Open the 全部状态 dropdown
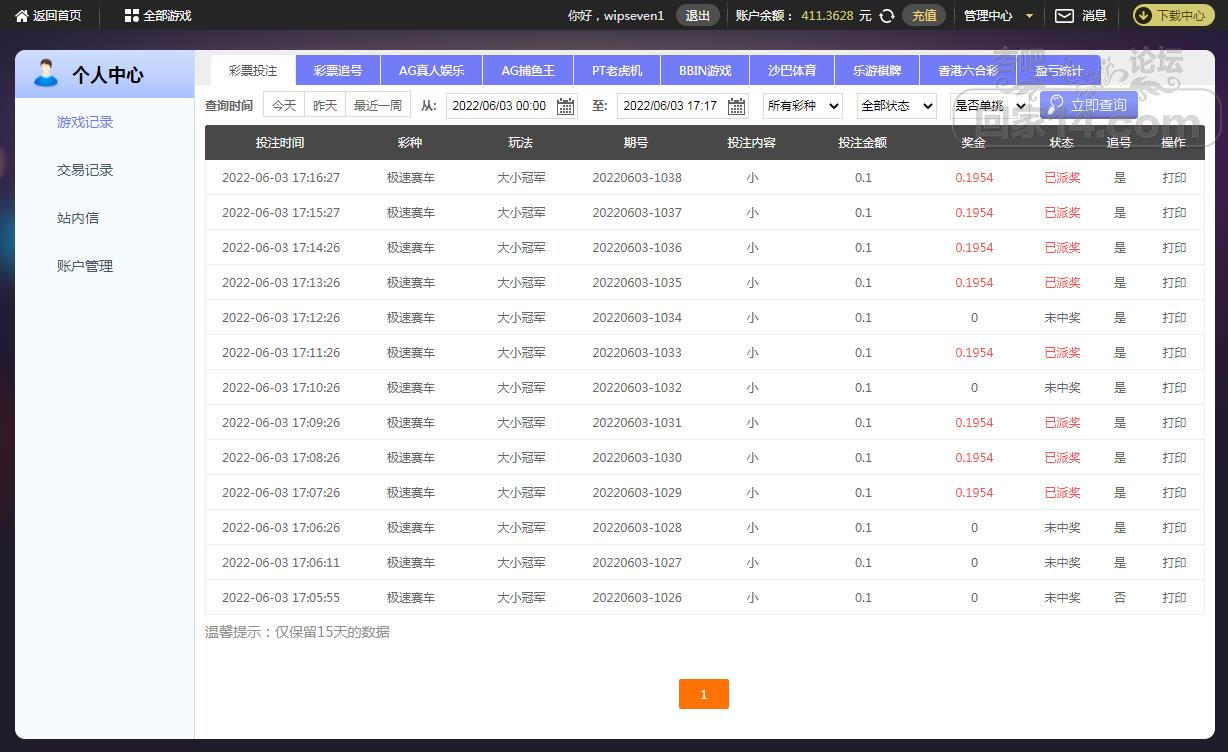1228x752 pixels. click(896, 105)
